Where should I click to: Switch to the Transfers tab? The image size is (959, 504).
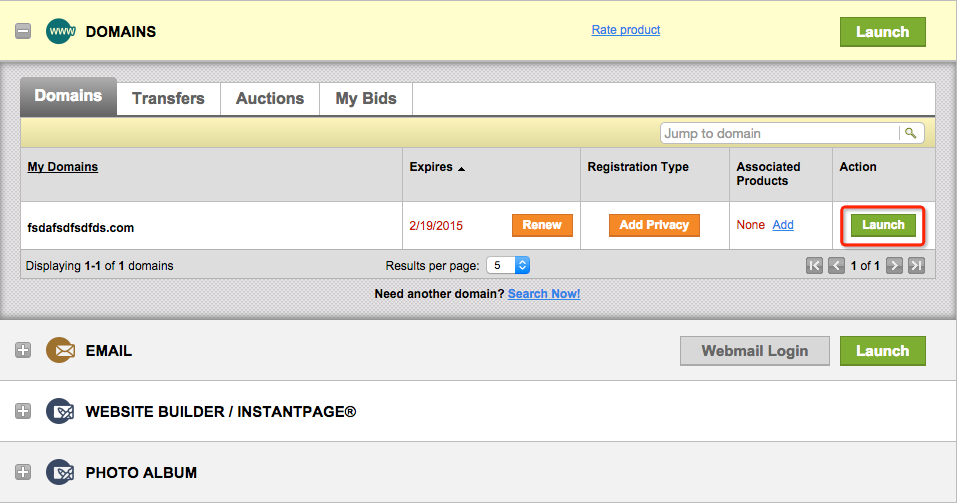pos(168,98)
